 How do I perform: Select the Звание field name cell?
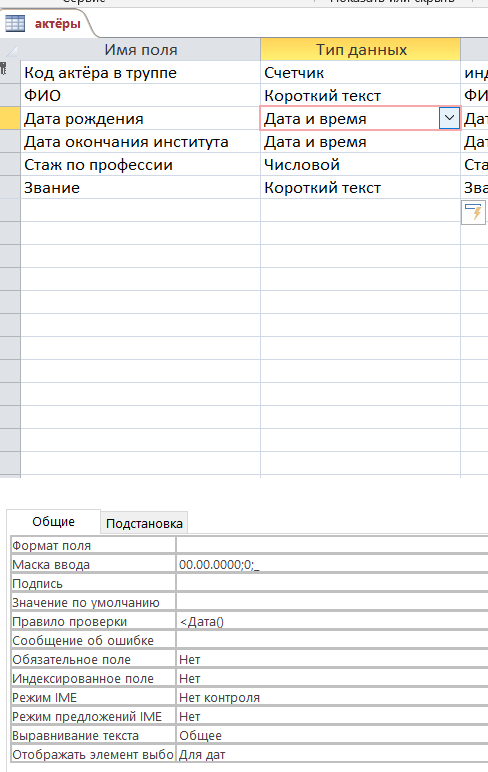pos(140,188)
